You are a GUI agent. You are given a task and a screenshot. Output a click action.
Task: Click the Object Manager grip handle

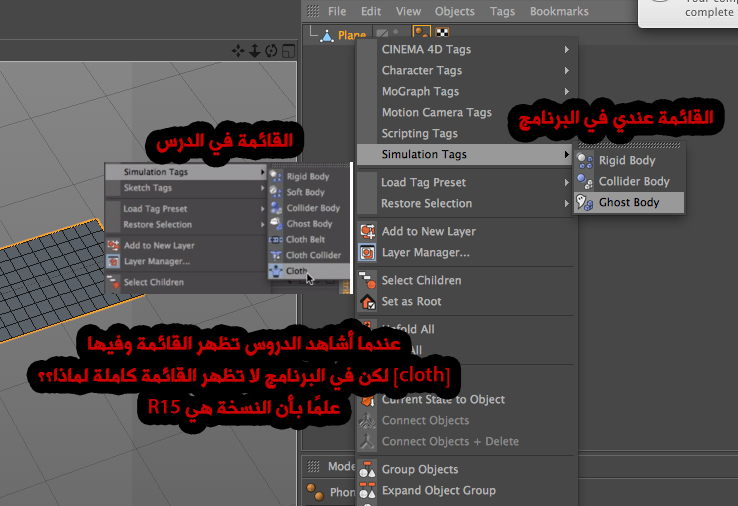[313, 11]
